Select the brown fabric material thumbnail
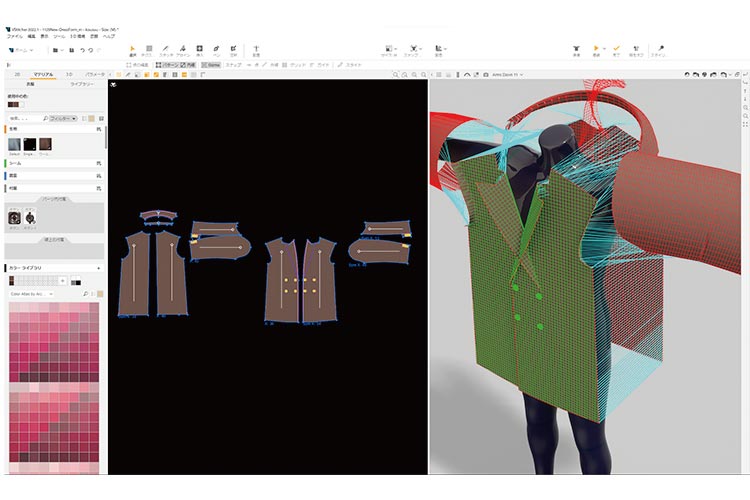 (45, 145)
